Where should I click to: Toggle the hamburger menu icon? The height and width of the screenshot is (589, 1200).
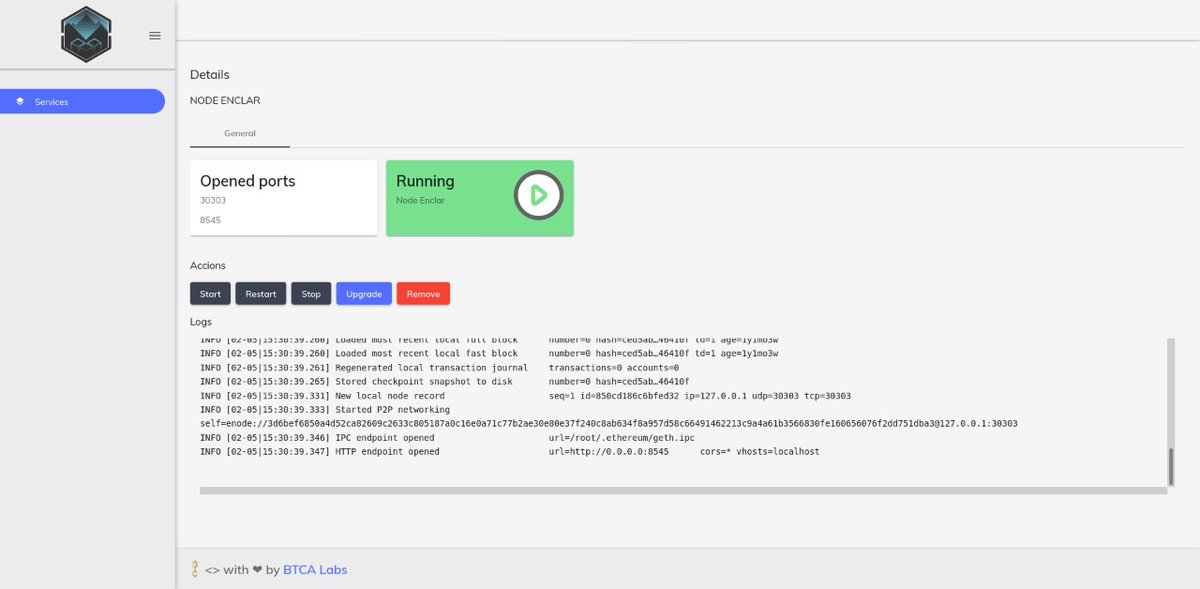[x=155, y=36]
